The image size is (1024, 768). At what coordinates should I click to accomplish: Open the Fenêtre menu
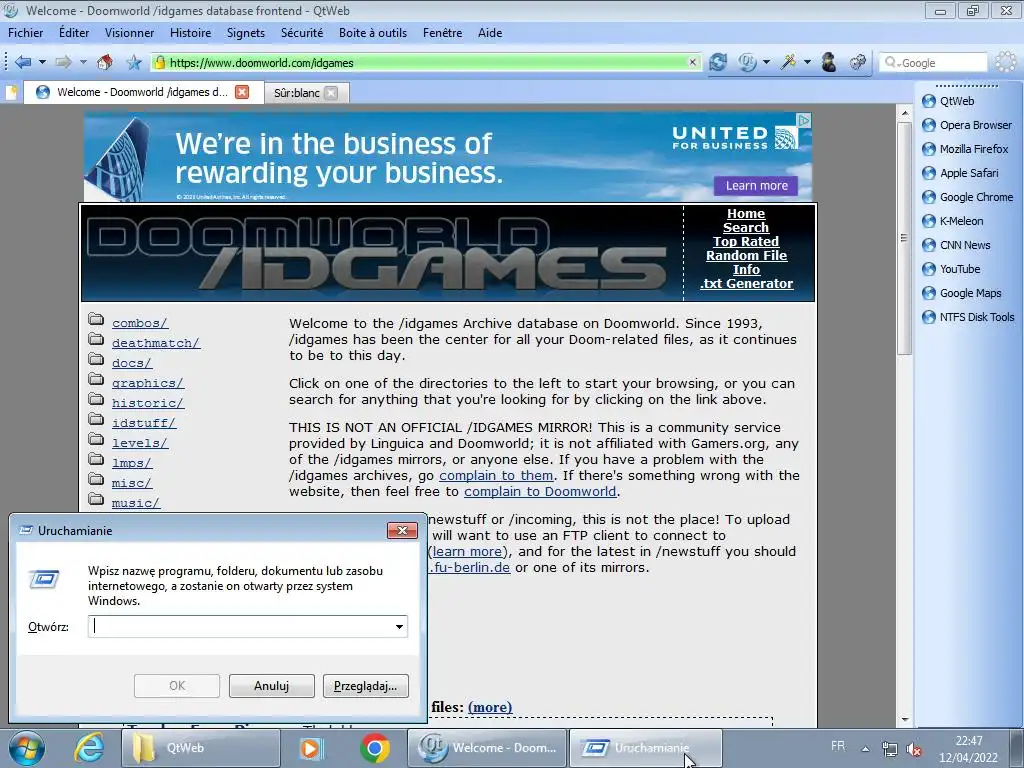pyautogui.click(x=442, y=33)
